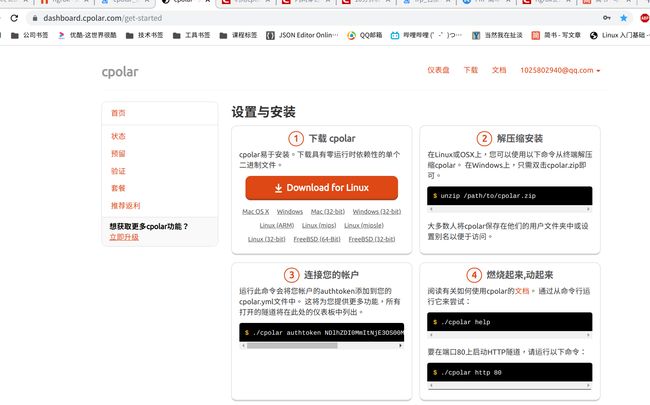The width and height of the screenshot is (650, 405).
Task: Click right arrow of authtoken scrollbar
Action: tap(400, 346)
